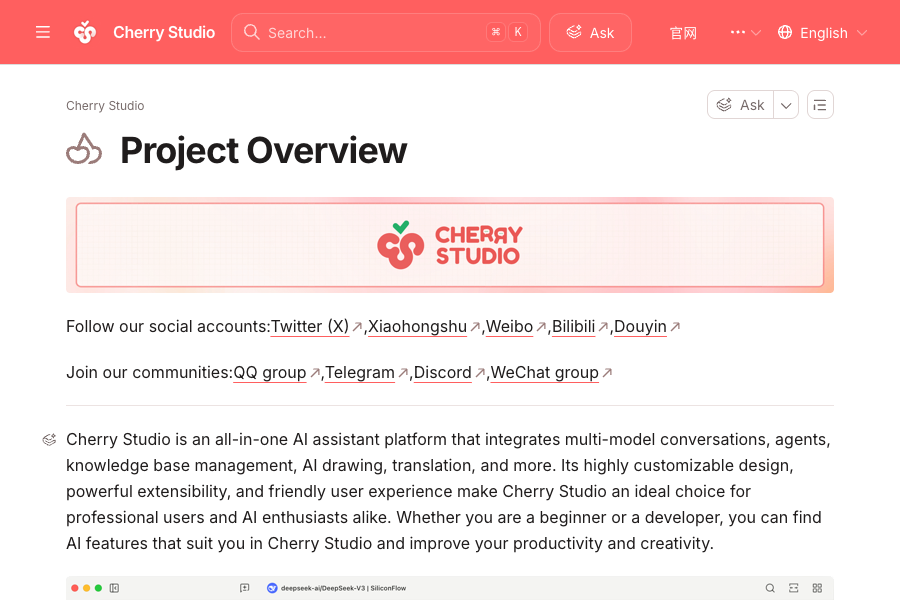Click the page Ask button beside title

click(740, 104)
